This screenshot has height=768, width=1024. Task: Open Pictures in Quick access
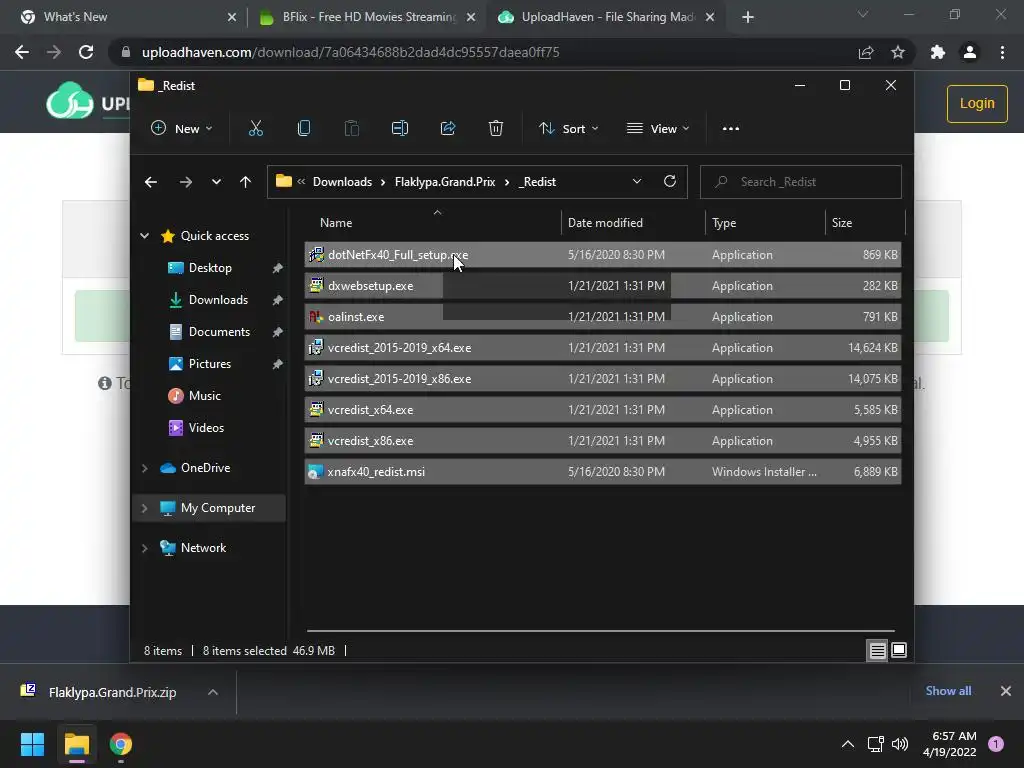point(210,364)
